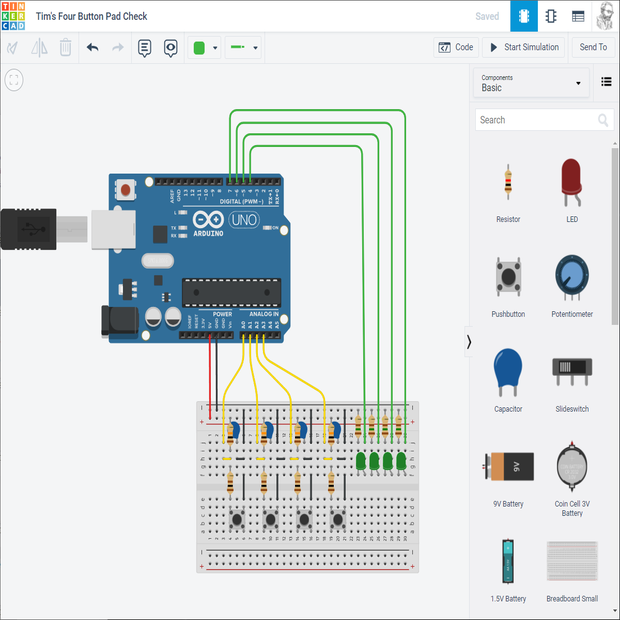The image size is (620, 620).
Task: Open the wire color dropdown
Action: (x=204, y=47)
